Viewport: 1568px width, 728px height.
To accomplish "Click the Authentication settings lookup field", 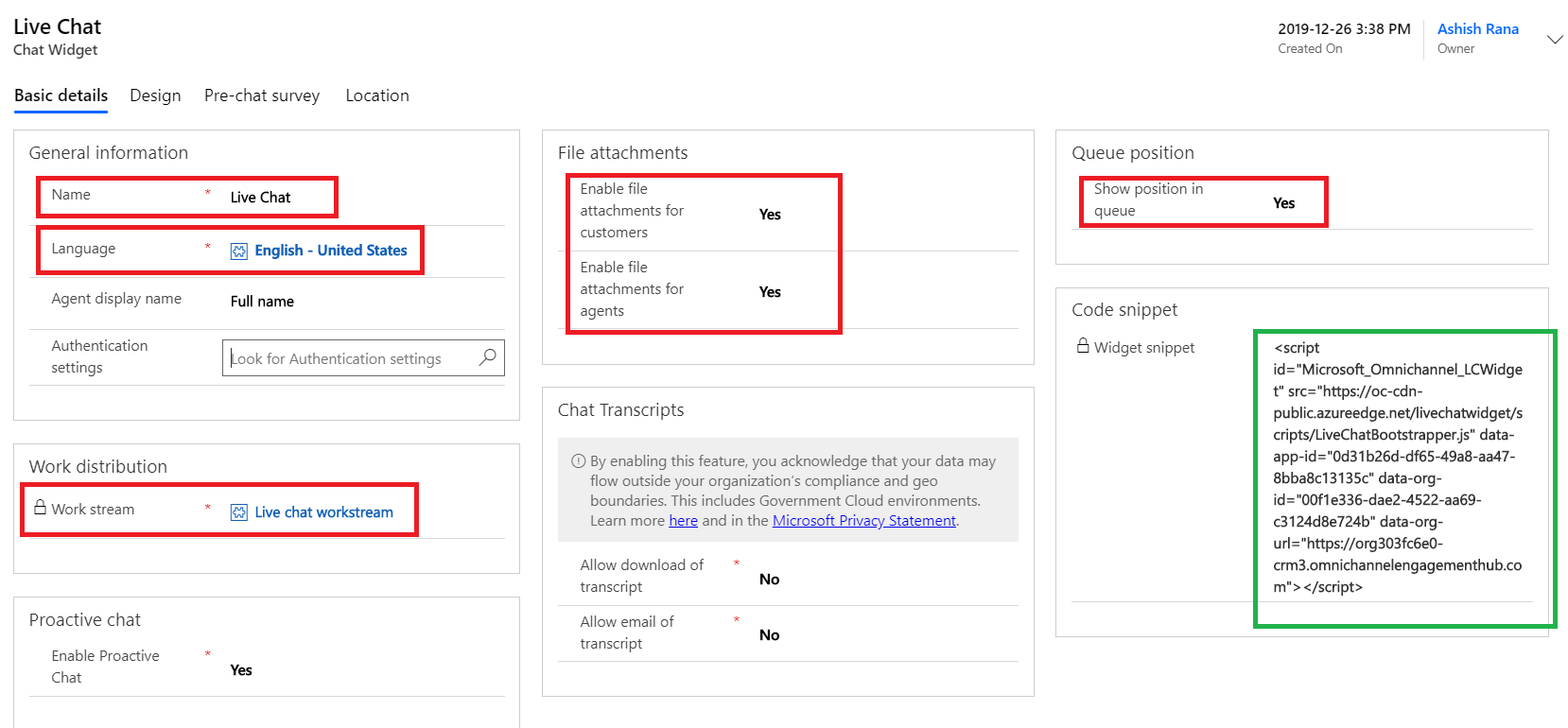I will [x=350, y=358].
